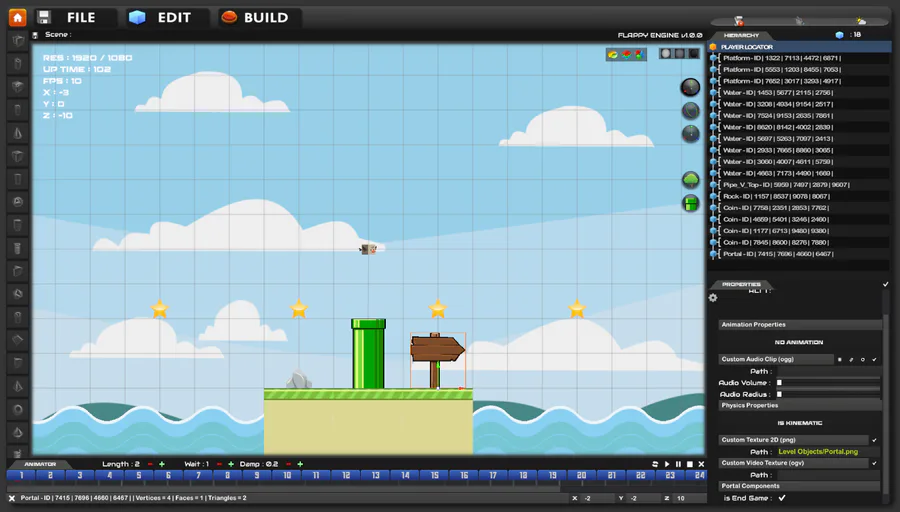Select the pencil icon beside Custom Audio Clip
This screenshot has height=512, width=900.
point(851,359)
